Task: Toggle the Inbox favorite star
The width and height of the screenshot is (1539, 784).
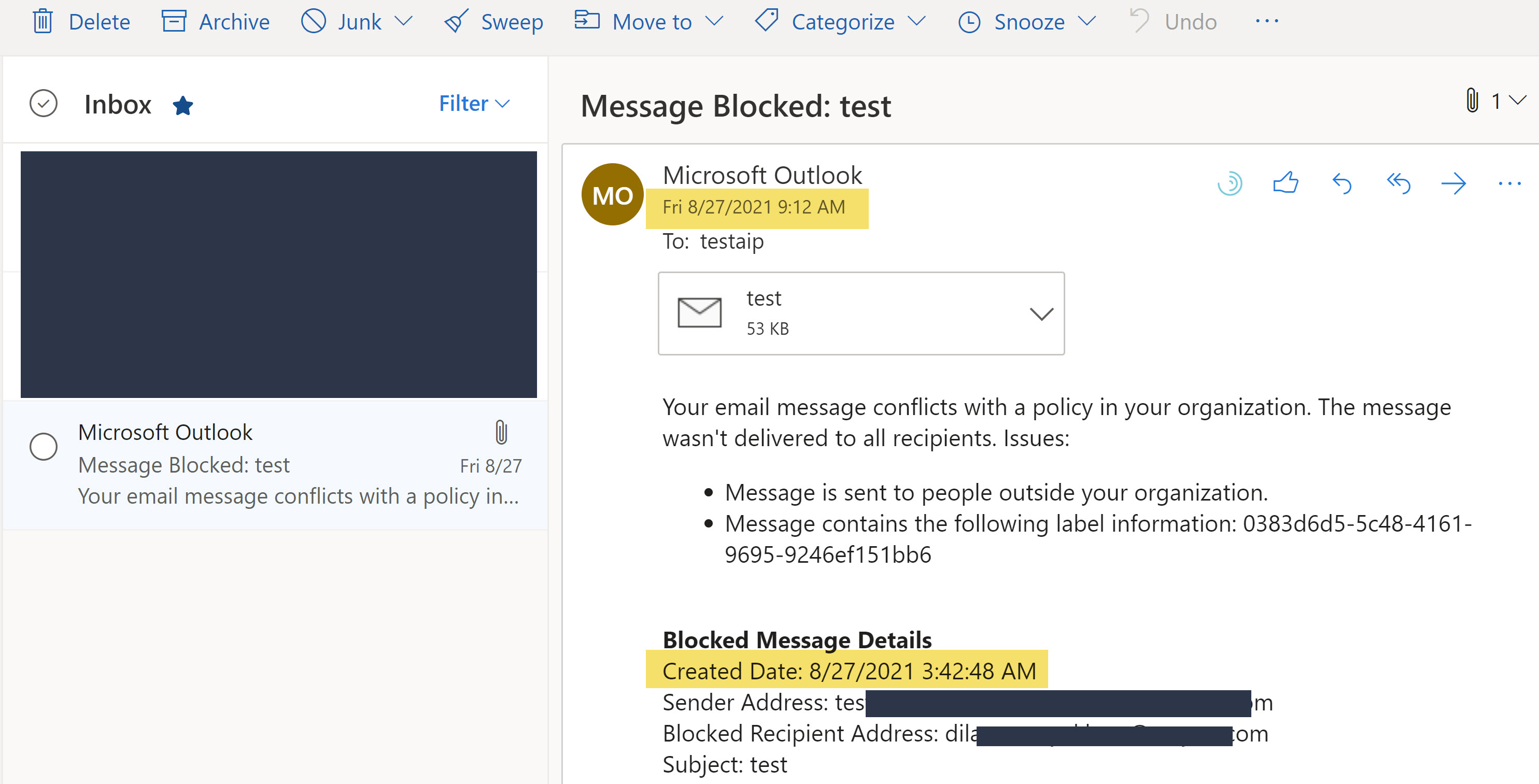Action: tap(184, 105)
